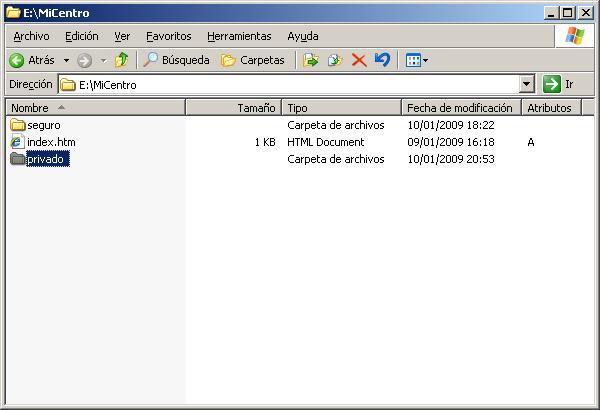Click the green up-folder icon
This screenshot has height=410, width=600.
click(121, 60)
